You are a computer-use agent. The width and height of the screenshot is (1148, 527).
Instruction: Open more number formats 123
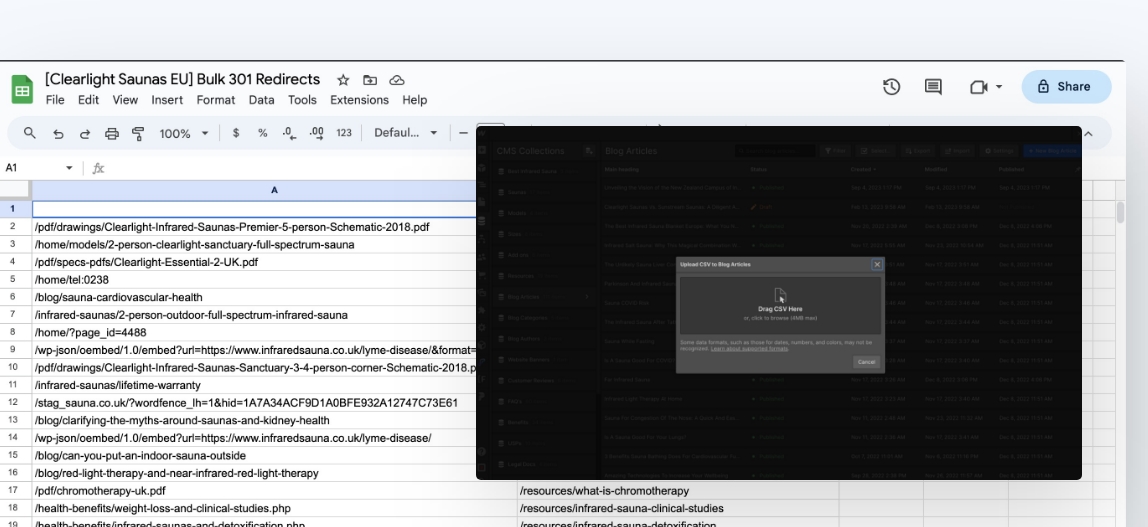pos(343,132)
